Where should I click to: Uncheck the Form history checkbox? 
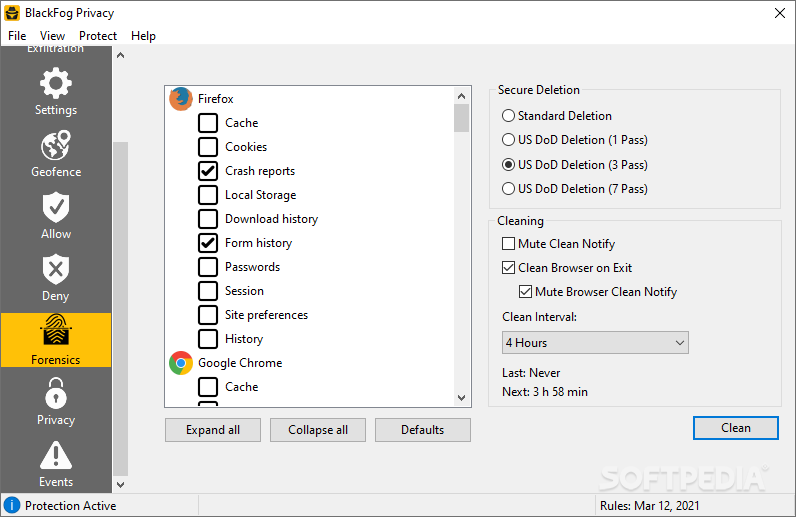208,243
